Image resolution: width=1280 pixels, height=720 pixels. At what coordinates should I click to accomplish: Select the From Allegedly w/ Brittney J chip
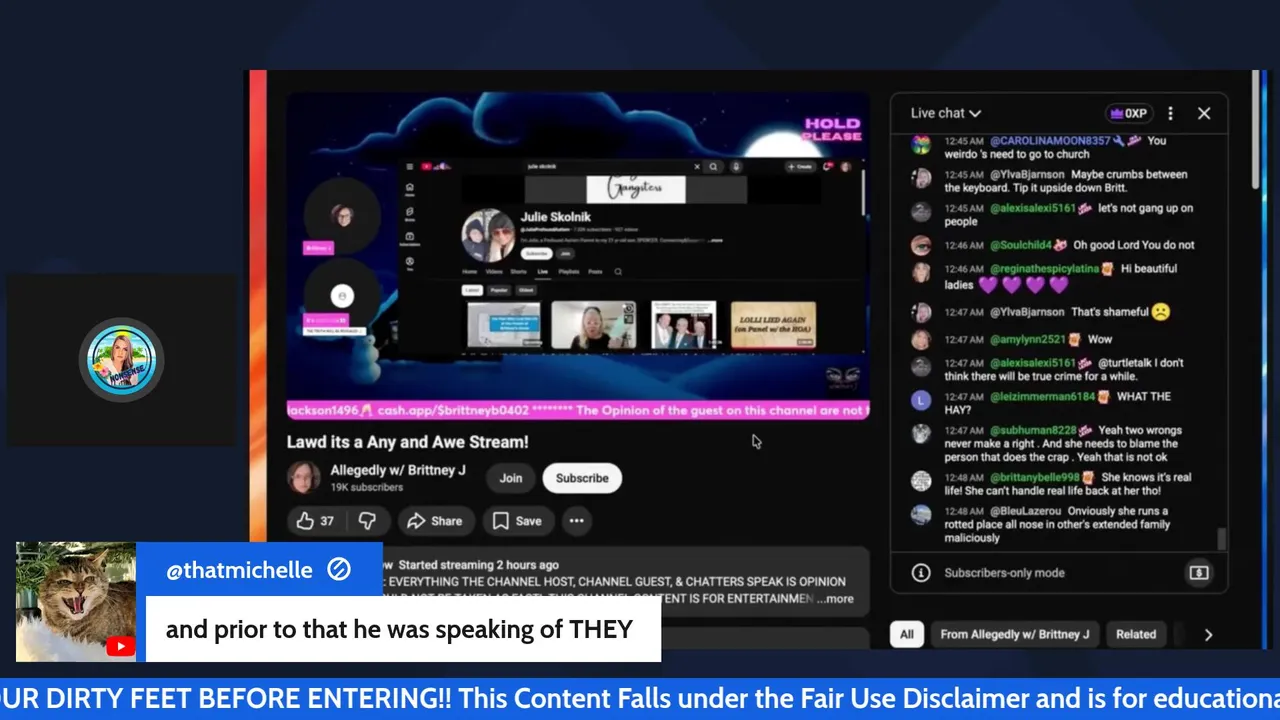coord(1015,634)
